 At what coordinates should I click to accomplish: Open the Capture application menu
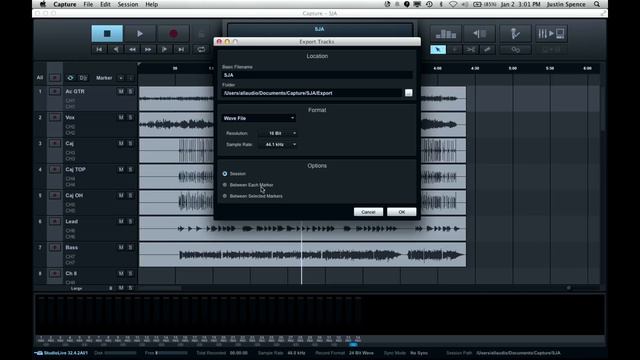click(x=64, y=4)
